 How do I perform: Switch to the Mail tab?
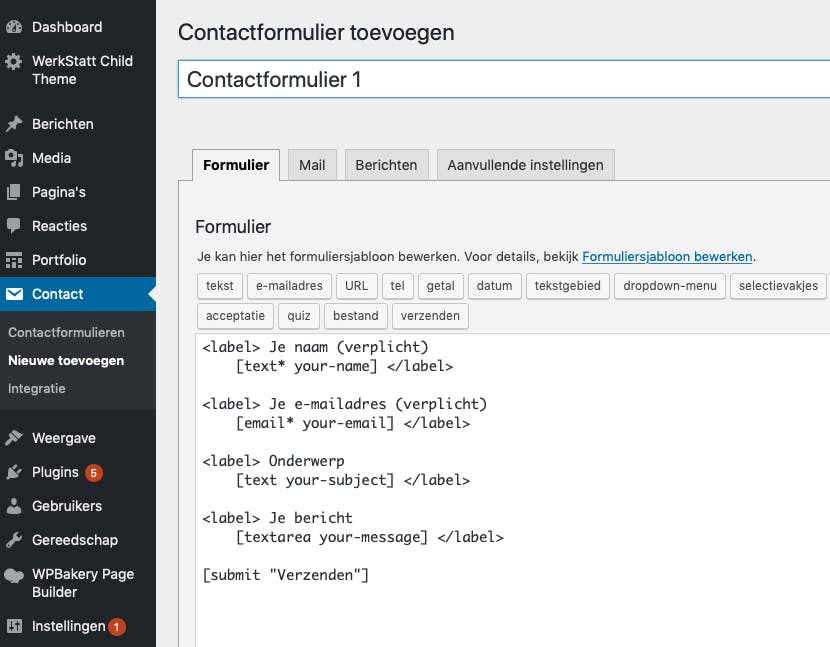click(x=312, y=165)
